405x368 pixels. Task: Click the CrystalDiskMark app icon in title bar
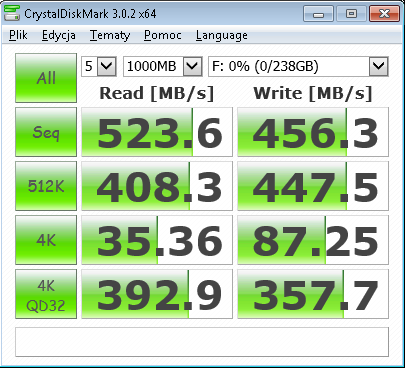point(12,13)
